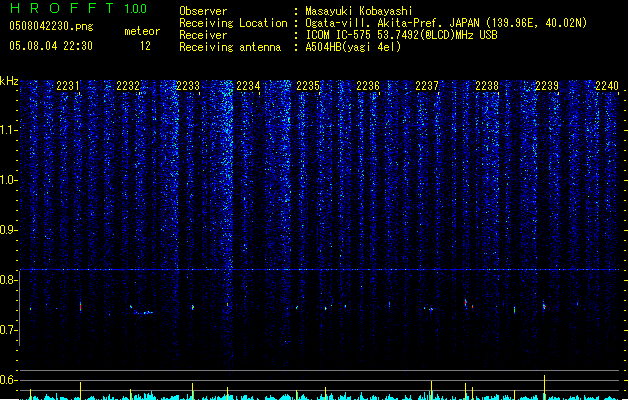Click the 2236 time marker
This screenshot has width=629, height=400.
(368, 85)
